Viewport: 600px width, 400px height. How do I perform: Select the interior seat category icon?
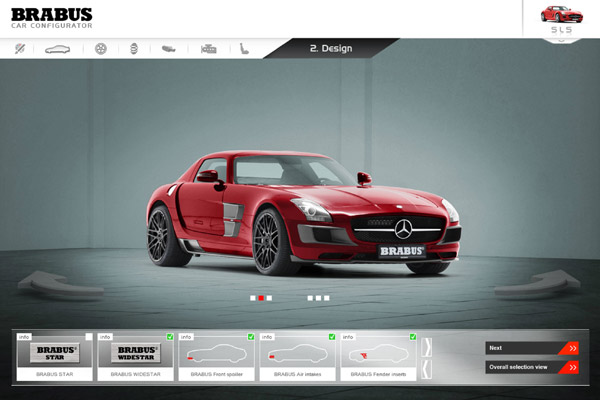245,48
